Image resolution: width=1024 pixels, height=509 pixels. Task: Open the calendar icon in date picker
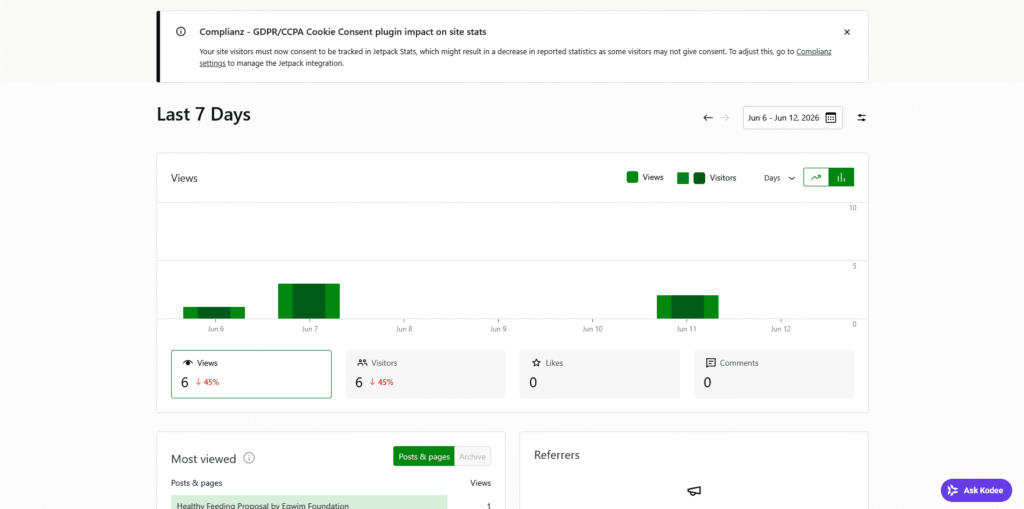831,118
